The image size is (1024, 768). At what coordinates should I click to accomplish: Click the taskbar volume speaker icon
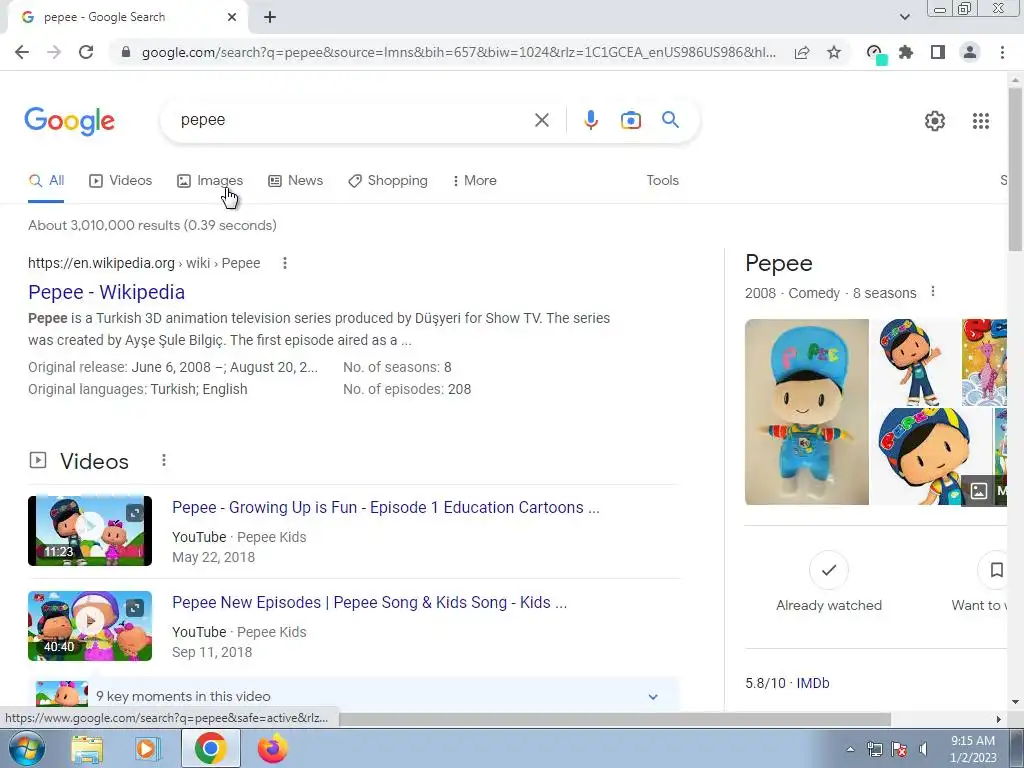point(923,750)
